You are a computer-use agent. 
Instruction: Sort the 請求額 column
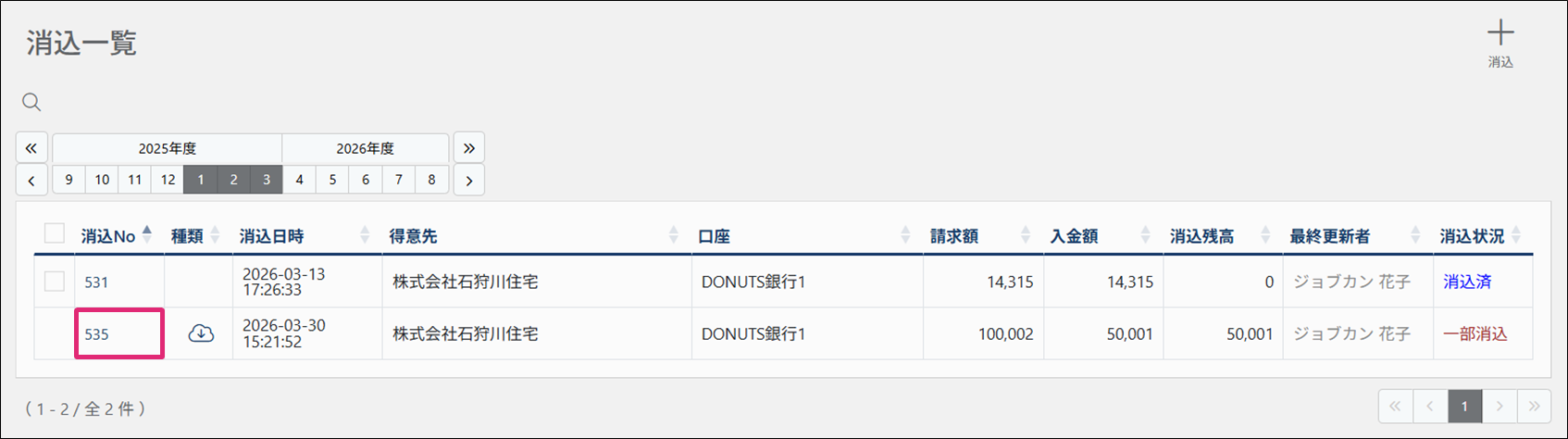pos(1025,235)
